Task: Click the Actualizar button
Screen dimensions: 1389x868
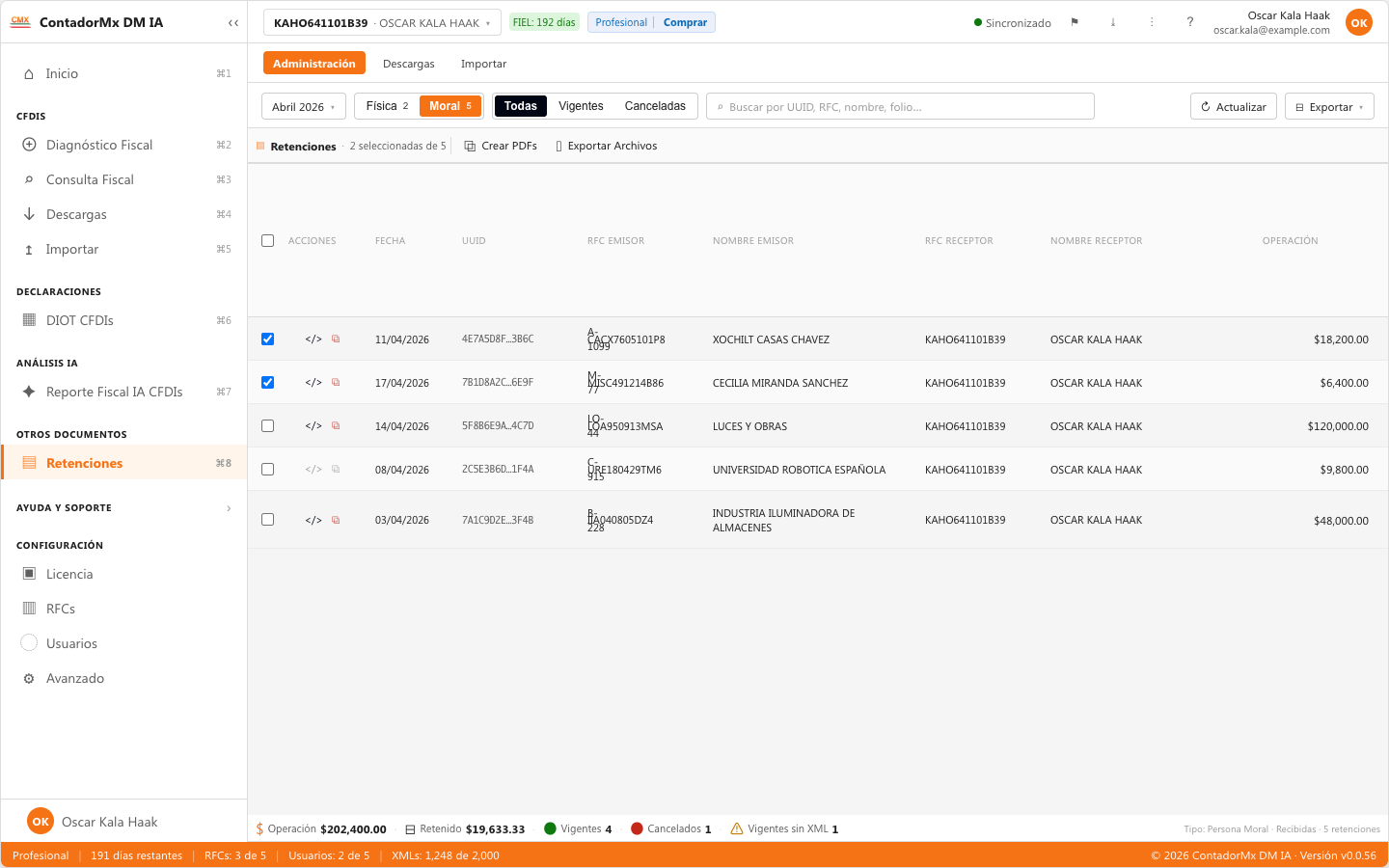Action: click(x=1234, y=106)
